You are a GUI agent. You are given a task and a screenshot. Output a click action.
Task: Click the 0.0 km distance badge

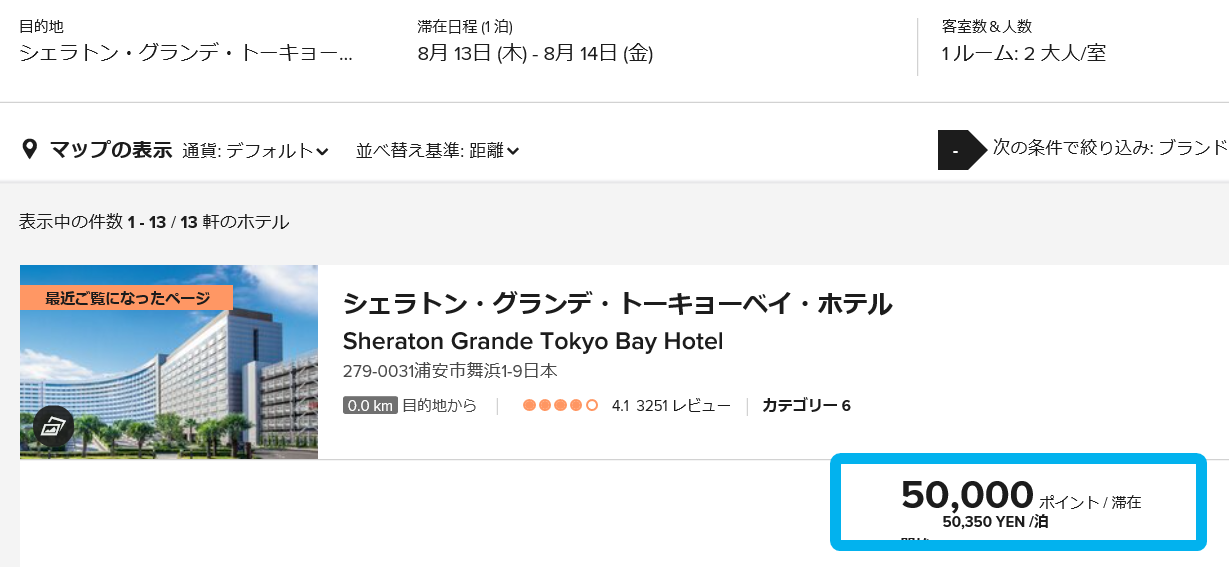pos(370,405)
